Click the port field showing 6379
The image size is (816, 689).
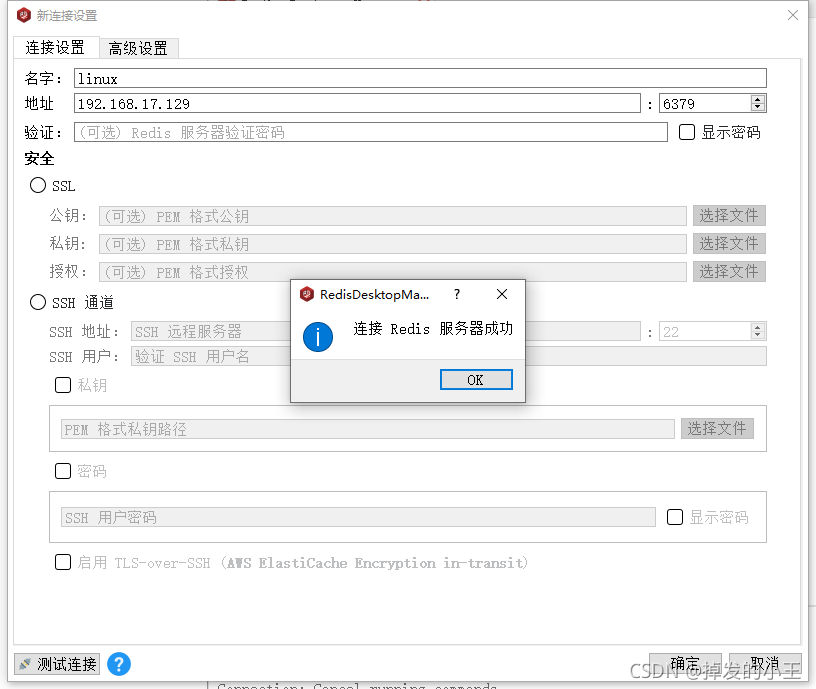tap(705, 103)
